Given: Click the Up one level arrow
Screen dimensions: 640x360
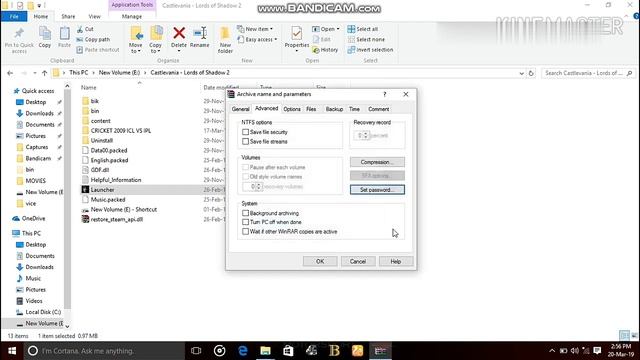Looking at the screenshot, I should click(44, 73).
